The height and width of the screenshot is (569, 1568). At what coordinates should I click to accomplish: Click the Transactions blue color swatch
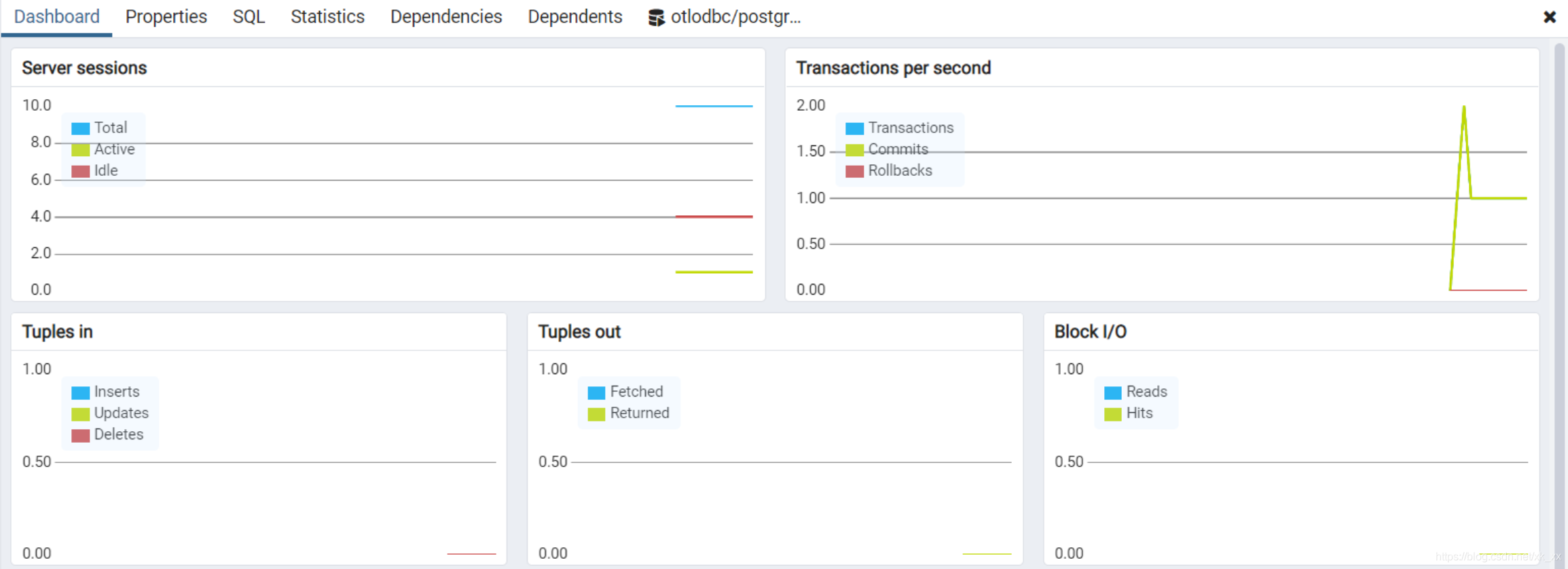point(854,128)
